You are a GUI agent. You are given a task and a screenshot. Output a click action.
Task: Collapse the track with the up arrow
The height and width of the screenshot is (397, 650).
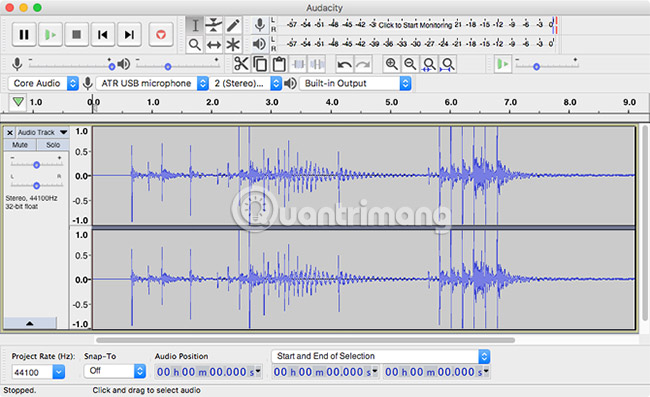click(x=30, y=323)
